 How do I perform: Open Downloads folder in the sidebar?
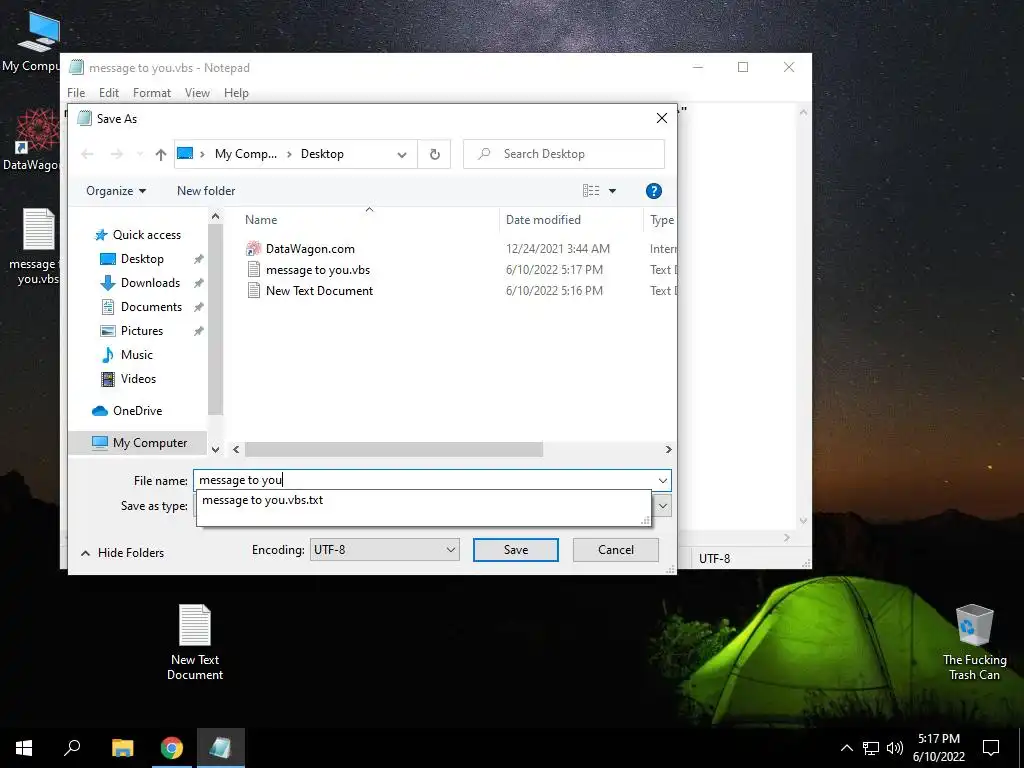point(150,283)
